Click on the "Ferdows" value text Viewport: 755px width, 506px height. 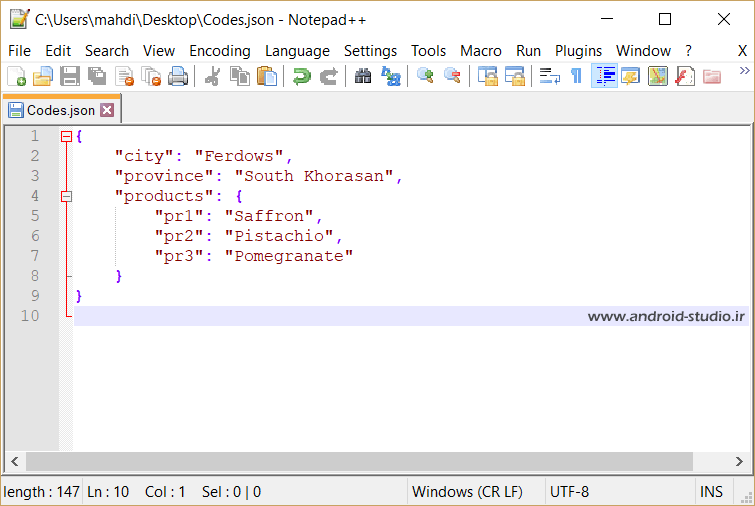[239, 156]
